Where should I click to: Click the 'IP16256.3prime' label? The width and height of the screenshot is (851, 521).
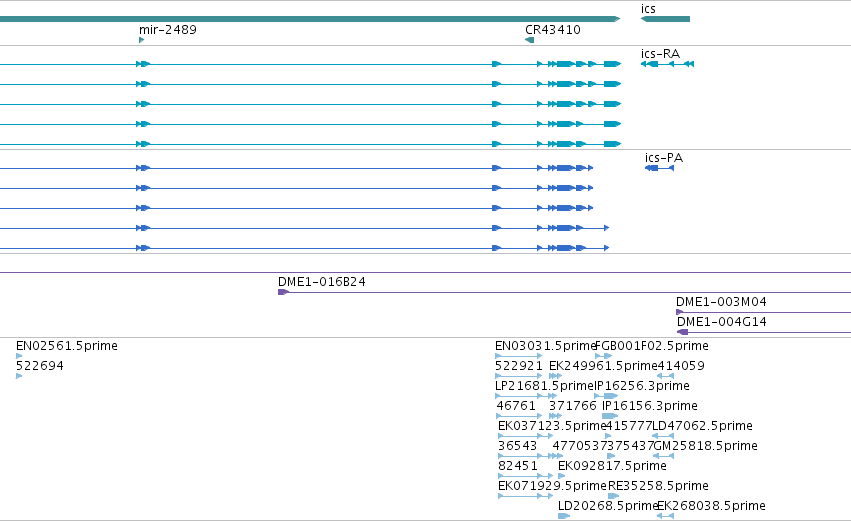click(642, 386)
